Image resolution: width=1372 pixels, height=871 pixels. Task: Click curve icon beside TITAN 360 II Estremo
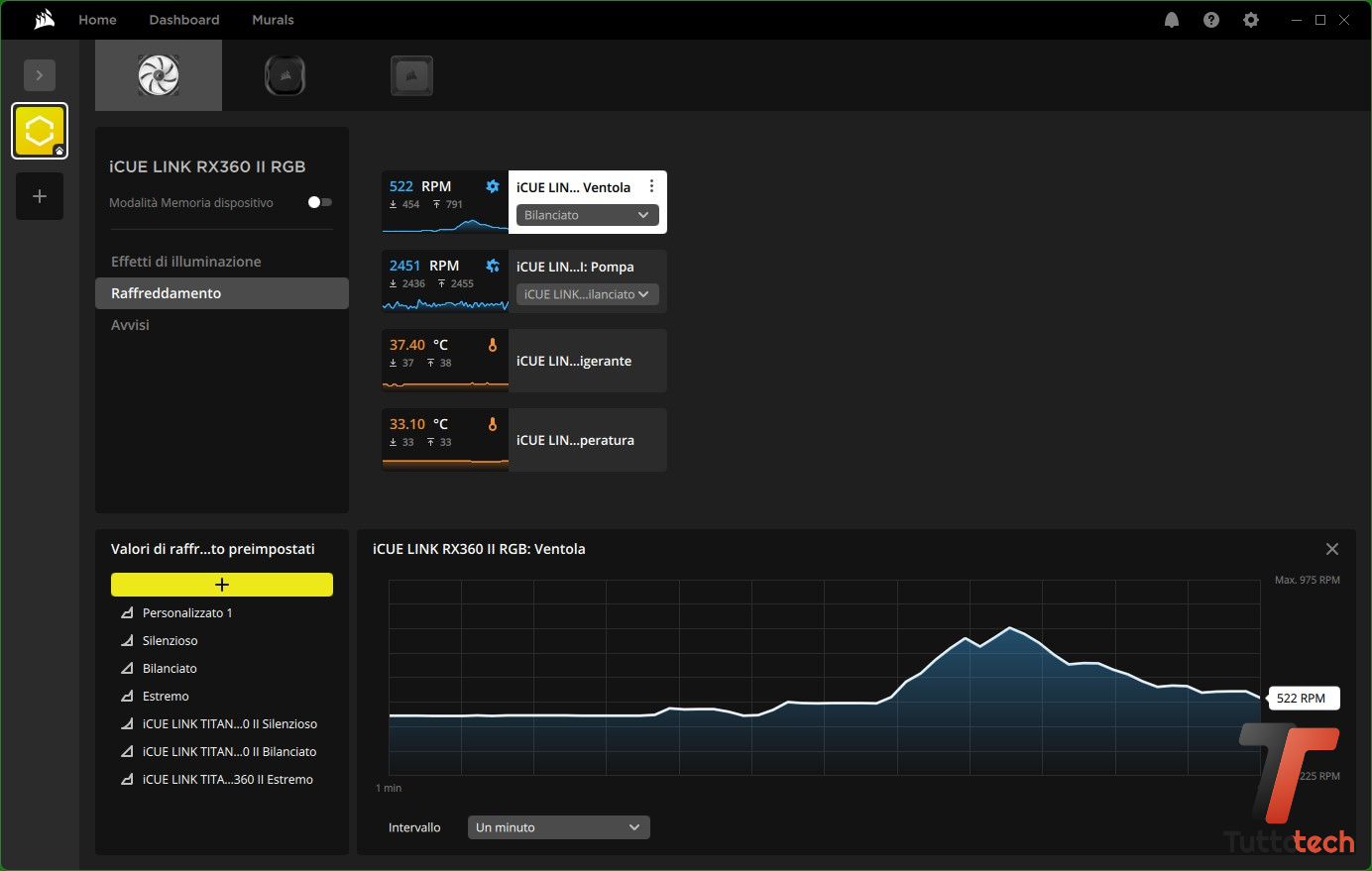127,780
